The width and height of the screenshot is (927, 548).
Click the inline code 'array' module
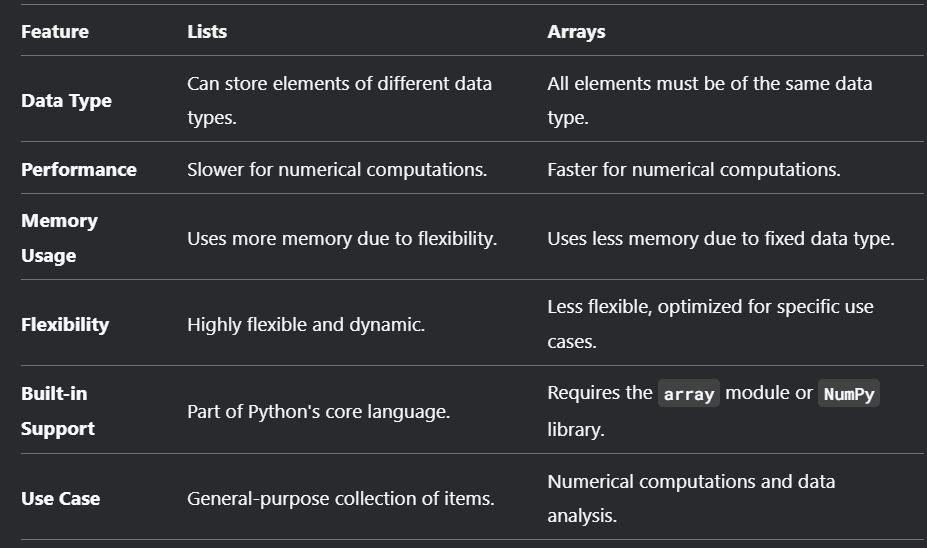[x=689, y=394]
